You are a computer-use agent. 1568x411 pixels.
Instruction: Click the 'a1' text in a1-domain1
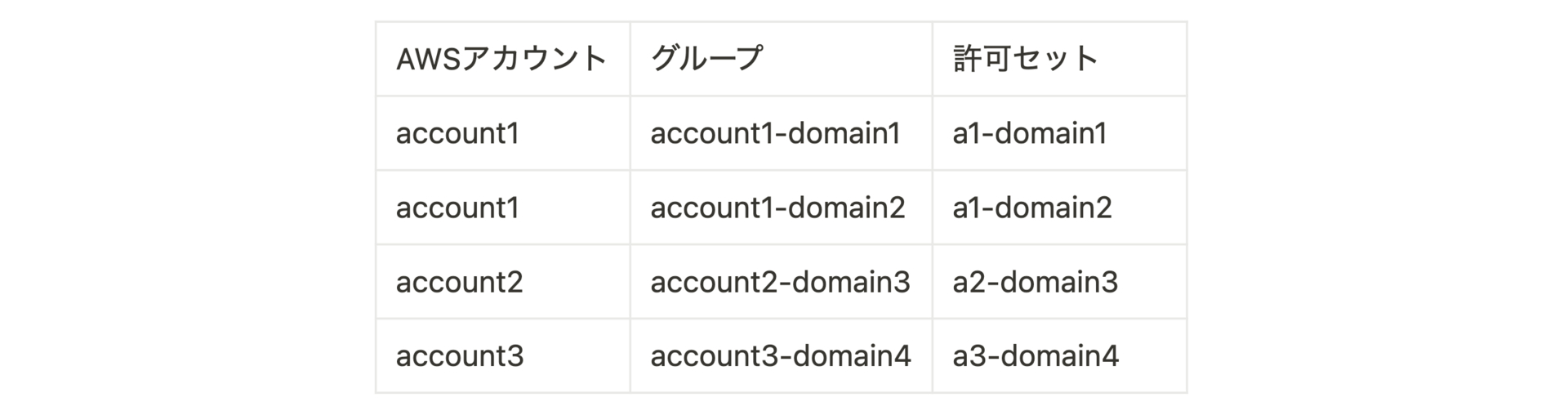pyautogui.click(x=966, y=133)
